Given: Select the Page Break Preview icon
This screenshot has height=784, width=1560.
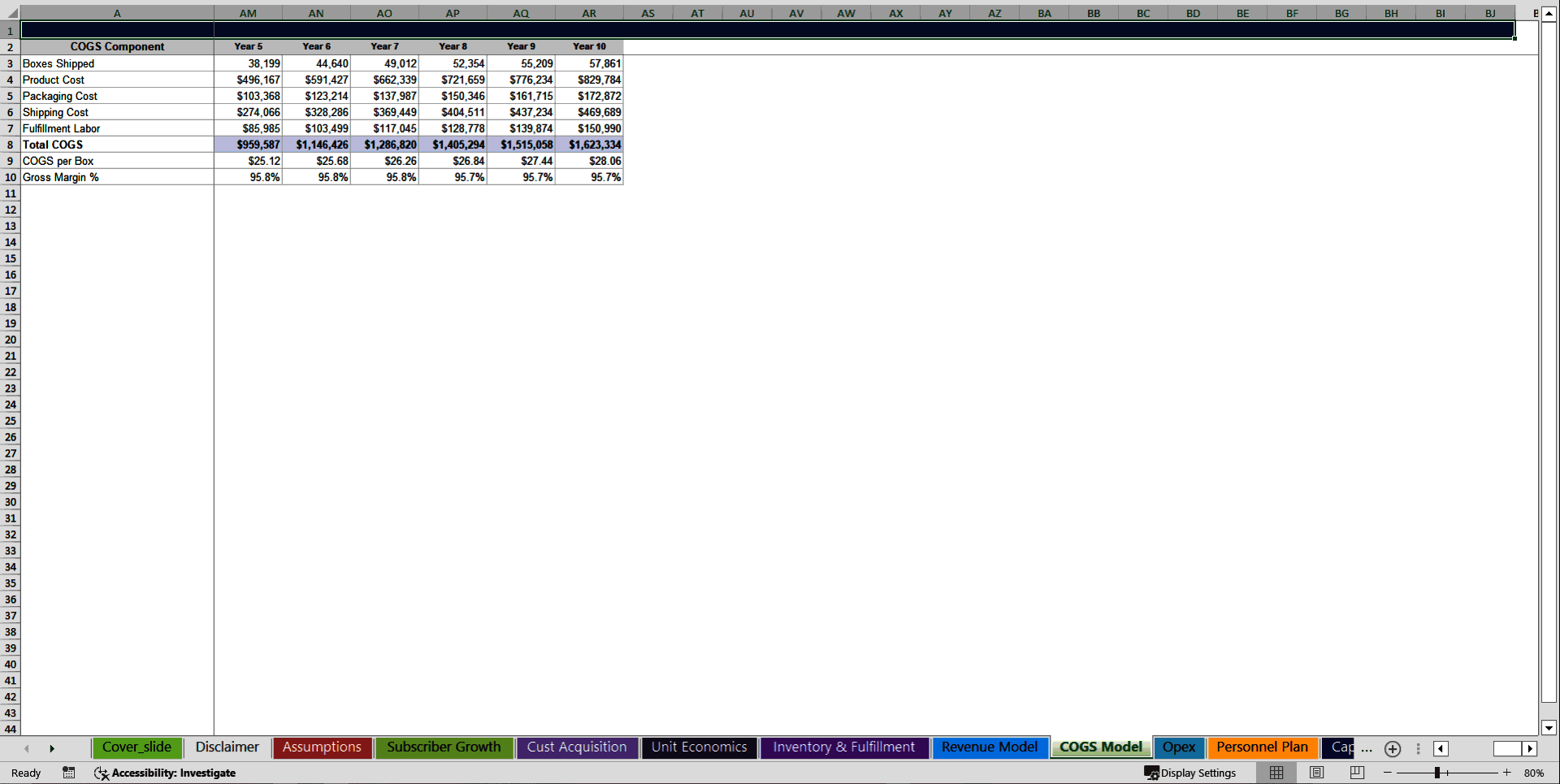Looking at the screenshot, I should tap(1357, 773).
